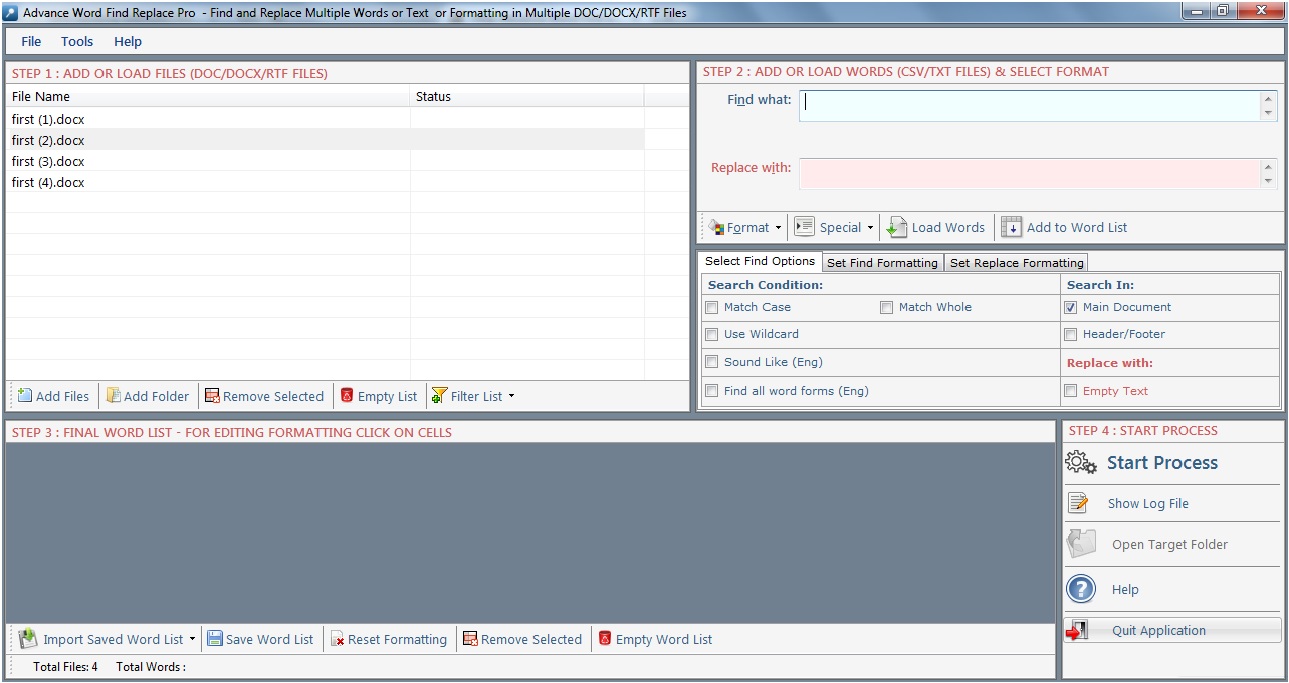The height and width of the screenshot is (683, 1289).
Task: Click the Empty List label
Action: click(388, 397)
